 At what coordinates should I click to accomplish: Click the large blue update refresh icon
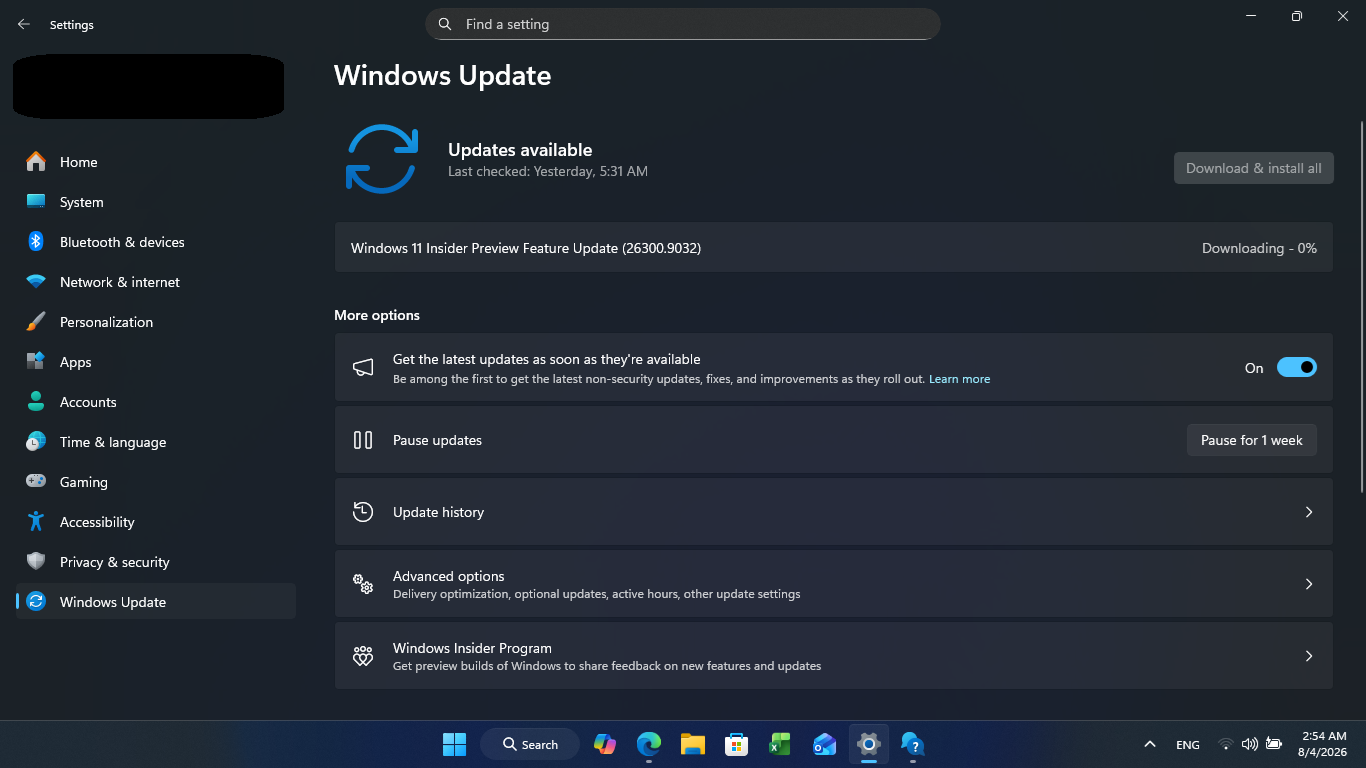[381, 159]
